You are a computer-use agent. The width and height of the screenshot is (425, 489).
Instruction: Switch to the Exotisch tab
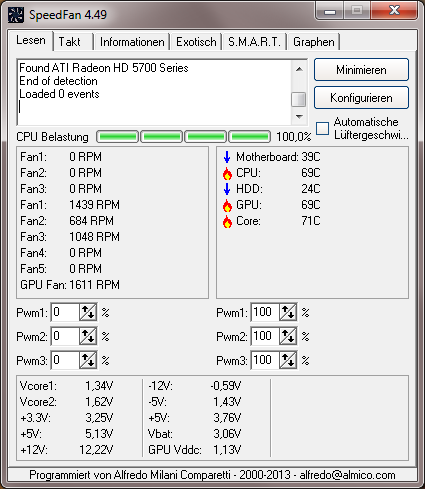pyautogui.click(x=196, y=42)
